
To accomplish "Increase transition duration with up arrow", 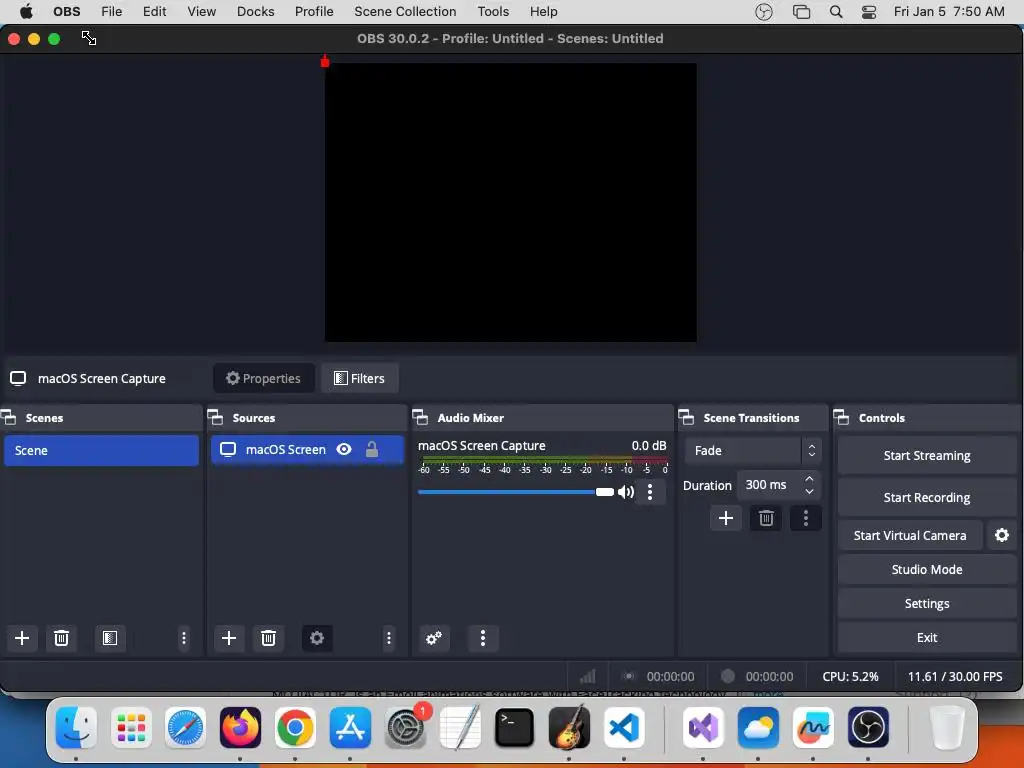I will coord(809,479).
